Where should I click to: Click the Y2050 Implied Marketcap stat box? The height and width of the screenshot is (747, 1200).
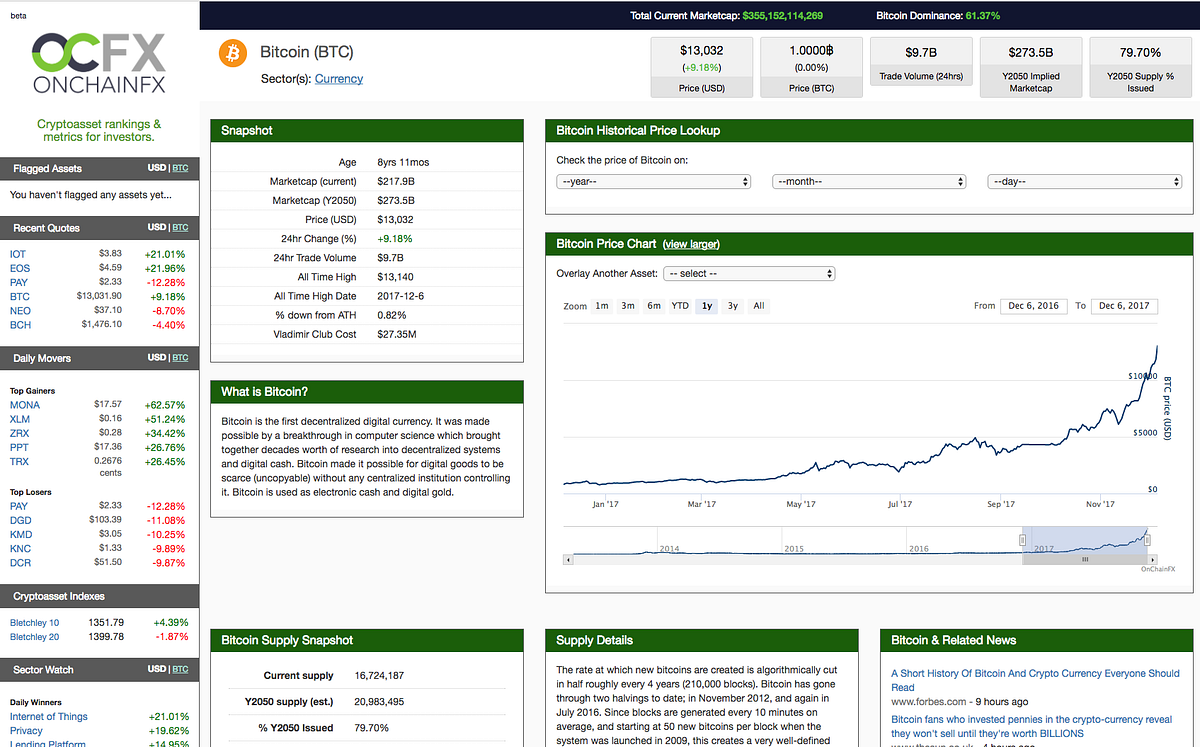[1031, 67]
